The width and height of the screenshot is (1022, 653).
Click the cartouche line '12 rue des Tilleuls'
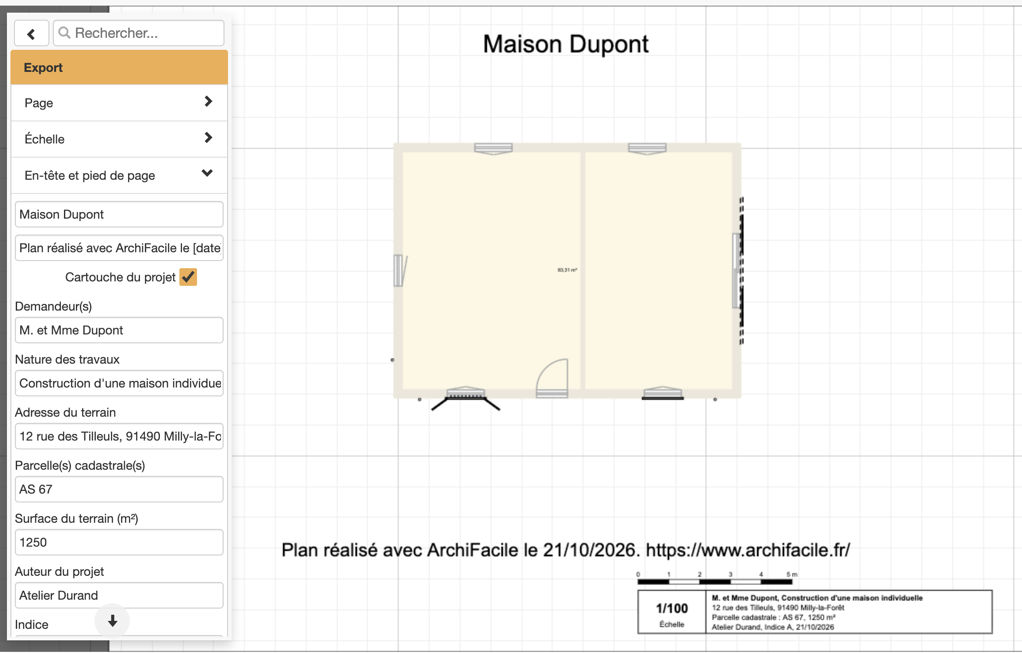pyautogui.click(x=778, y=607)
